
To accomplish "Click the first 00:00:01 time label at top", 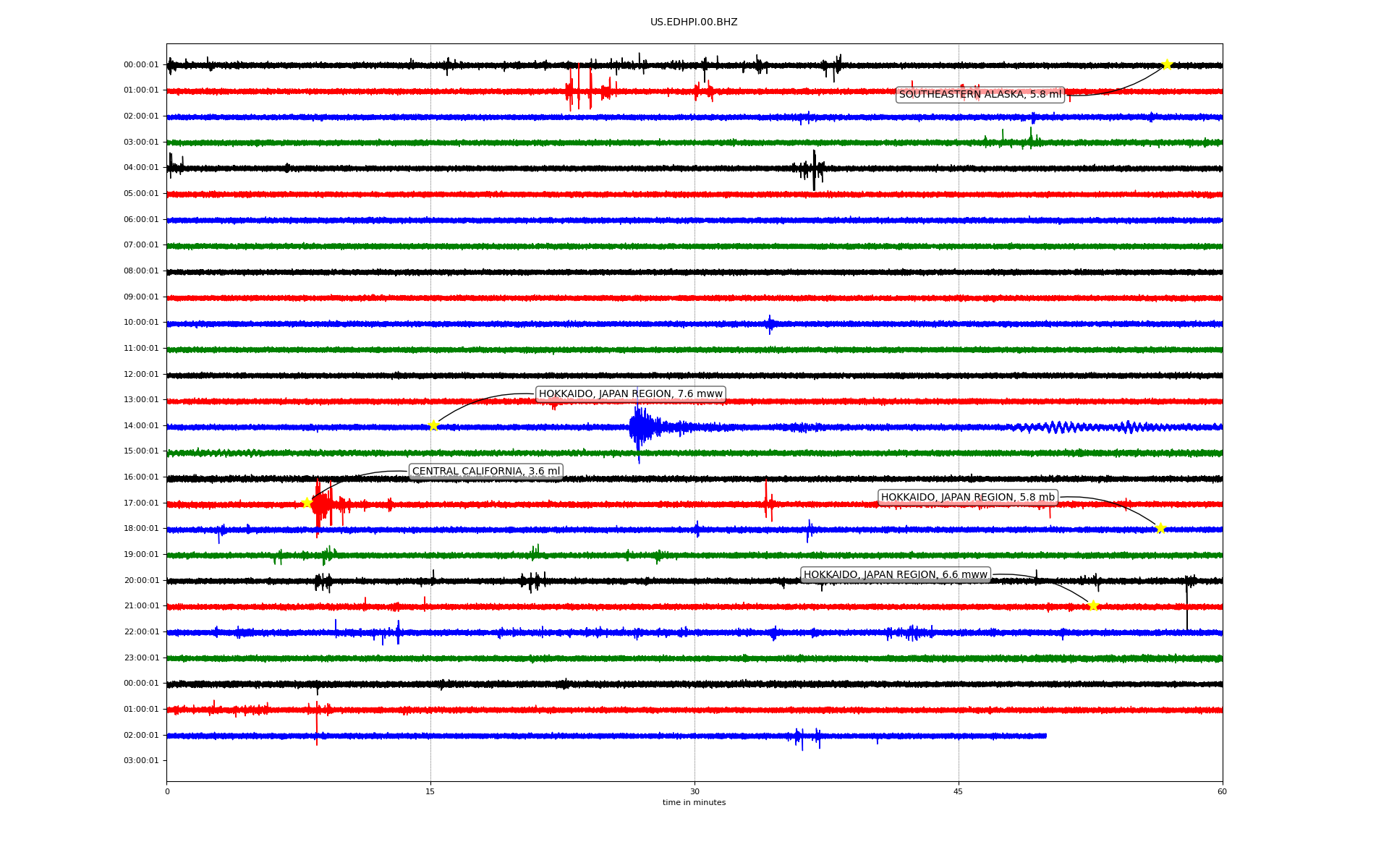I will [141, 64].
